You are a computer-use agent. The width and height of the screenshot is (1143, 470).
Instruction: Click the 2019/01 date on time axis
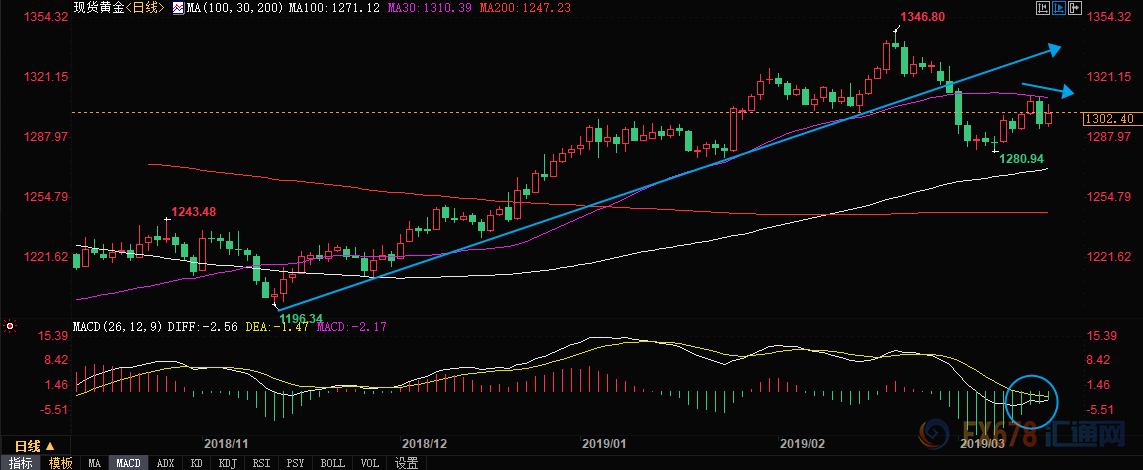(604, 442)
